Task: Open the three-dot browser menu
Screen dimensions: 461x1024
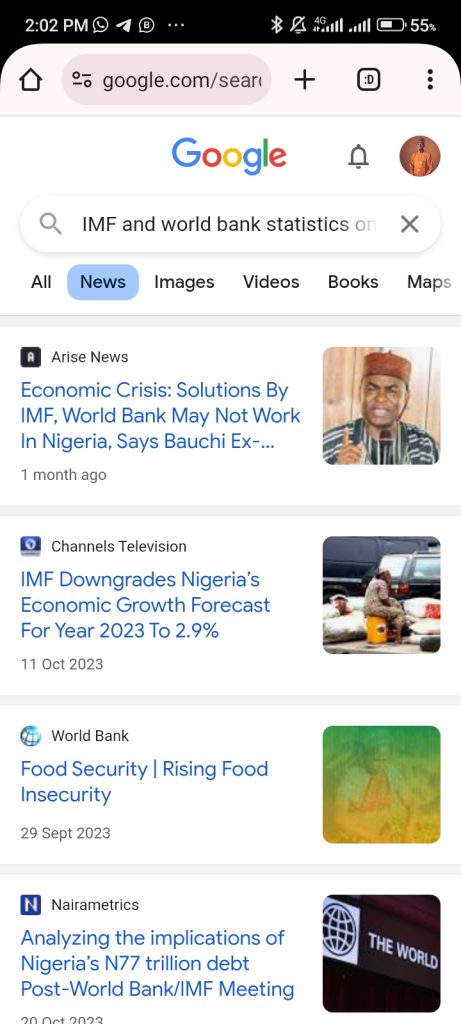Action: (x=430, y=80)
